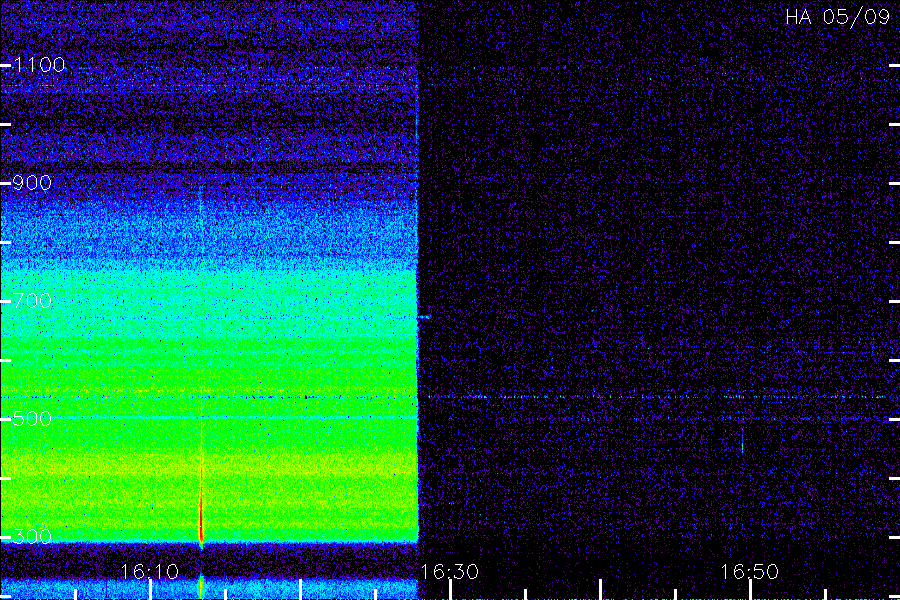
Task: Click the 16:50 time axis label
Action: click(x=750, y=572)
